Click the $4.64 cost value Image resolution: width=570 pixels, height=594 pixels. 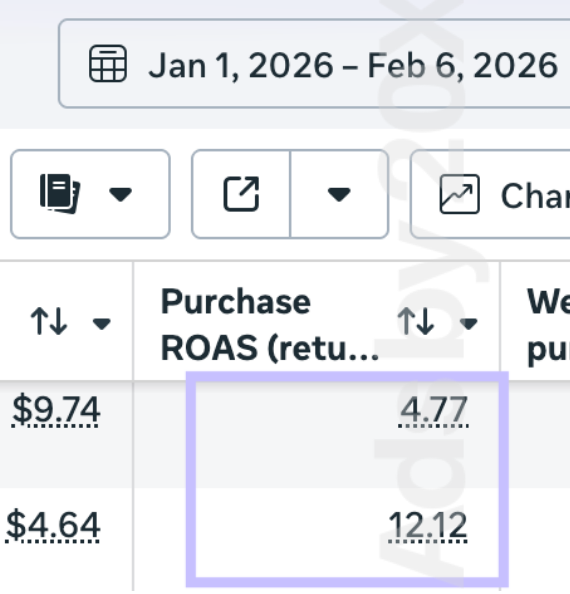click(x=53, y=525)
